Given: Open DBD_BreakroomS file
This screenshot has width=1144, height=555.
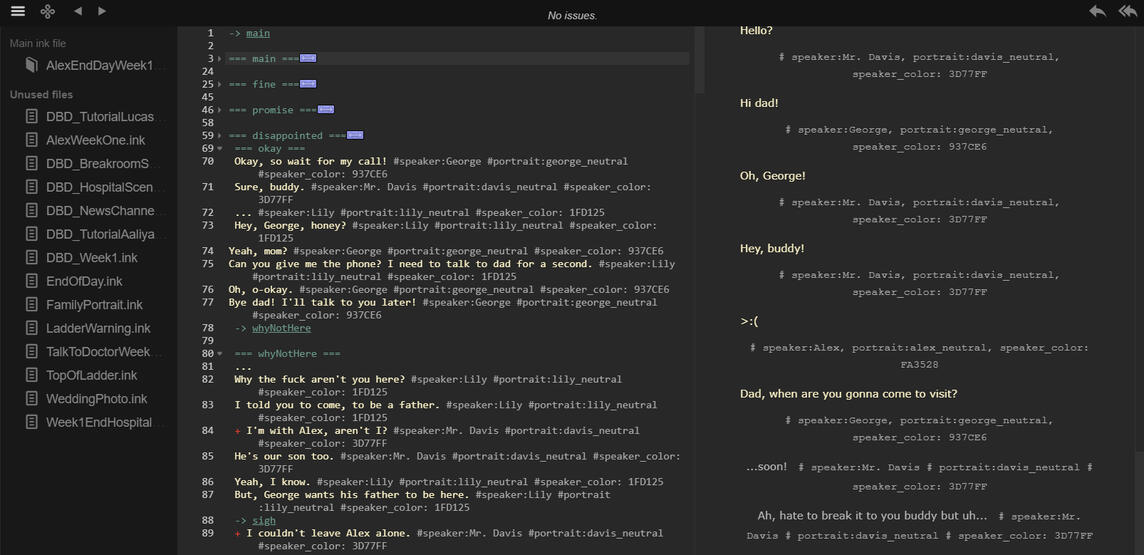Looking at the screenshot, I should 98,163.
